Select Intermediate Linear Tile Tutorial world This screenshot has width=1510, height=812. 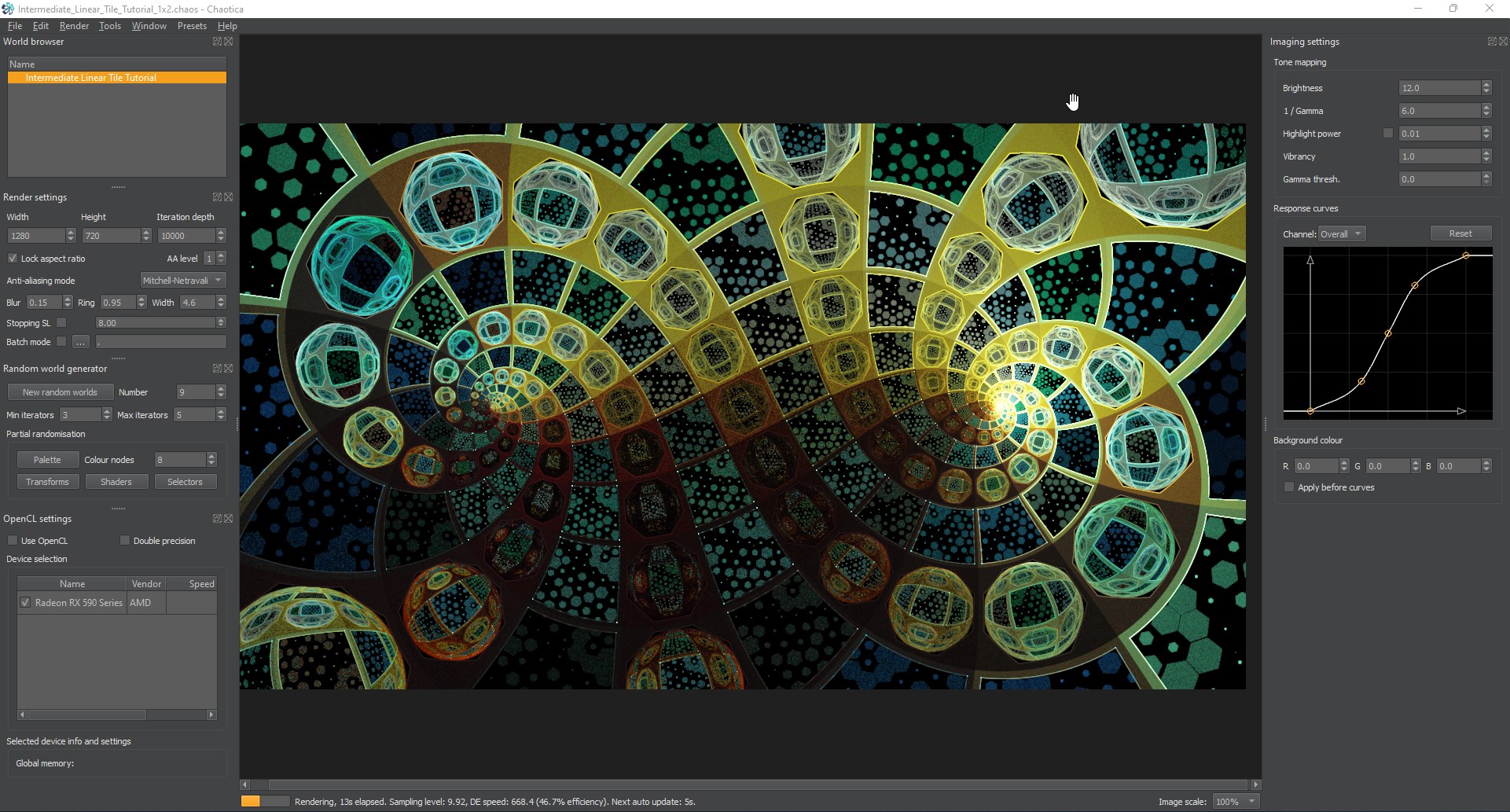[x=117, y=78]
